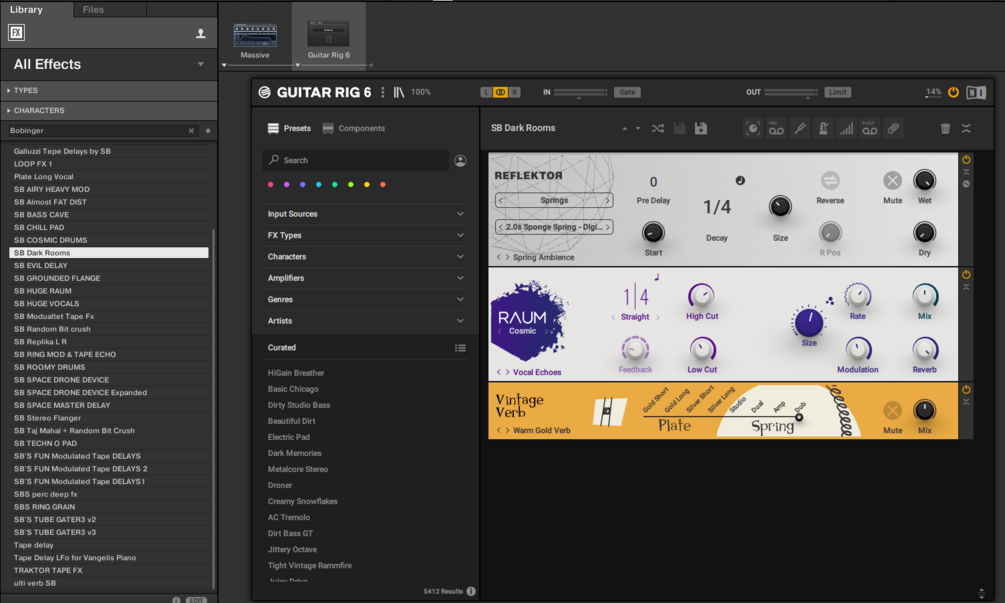
Task: Open the metronome icon in toolbar
Action: point(823,128)
